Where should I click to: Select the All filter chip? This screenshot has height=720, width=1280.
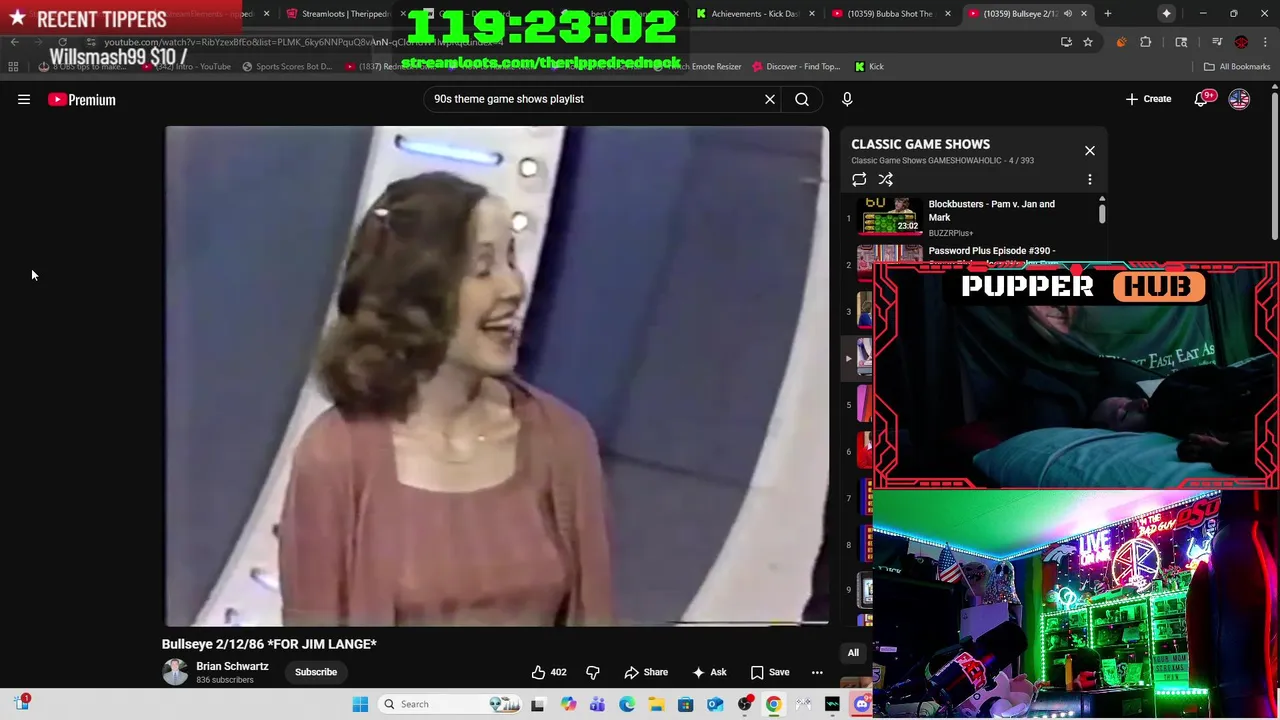(x=853, y=653)
